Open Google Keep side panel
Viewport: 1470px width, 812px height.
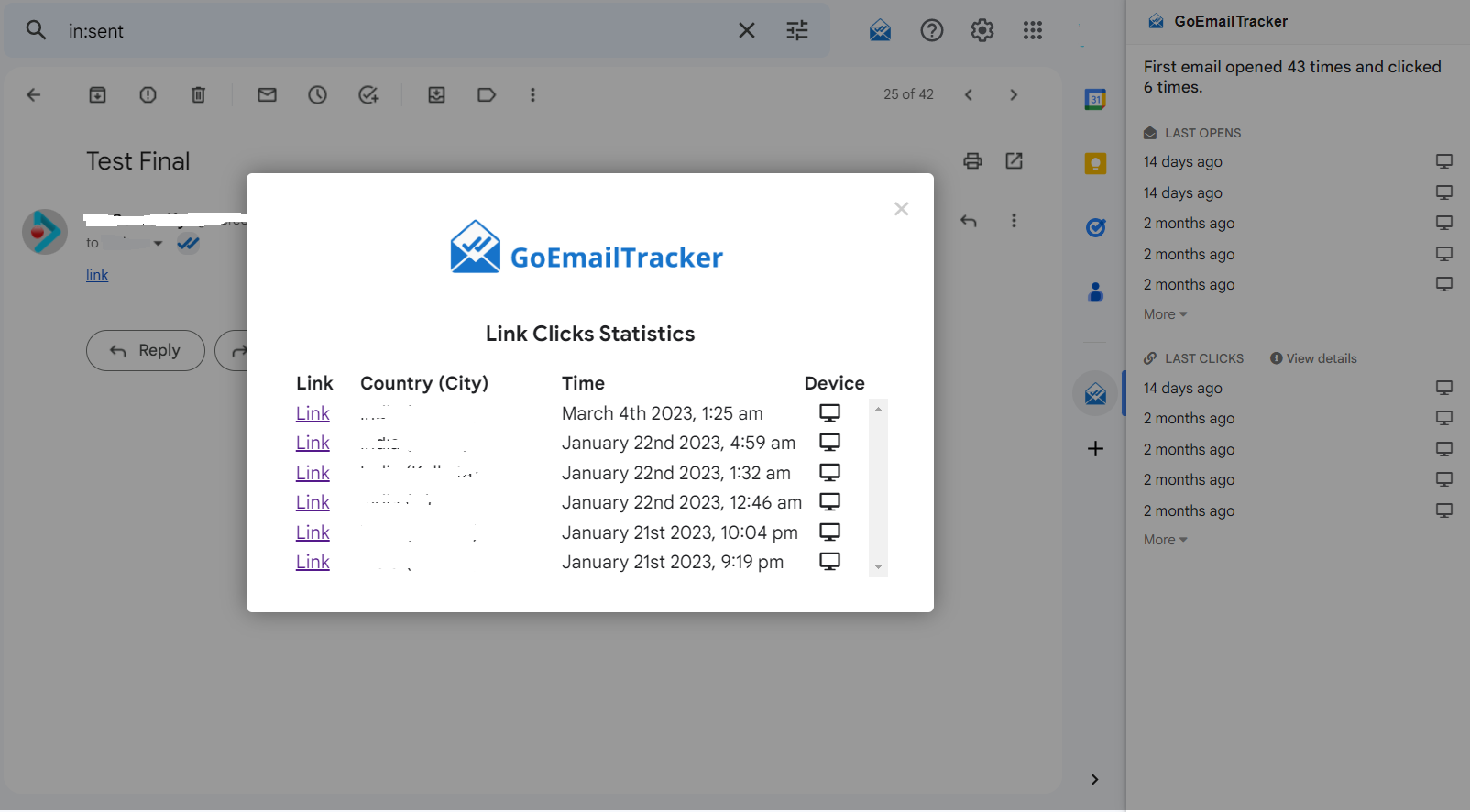pos(1095,163)
